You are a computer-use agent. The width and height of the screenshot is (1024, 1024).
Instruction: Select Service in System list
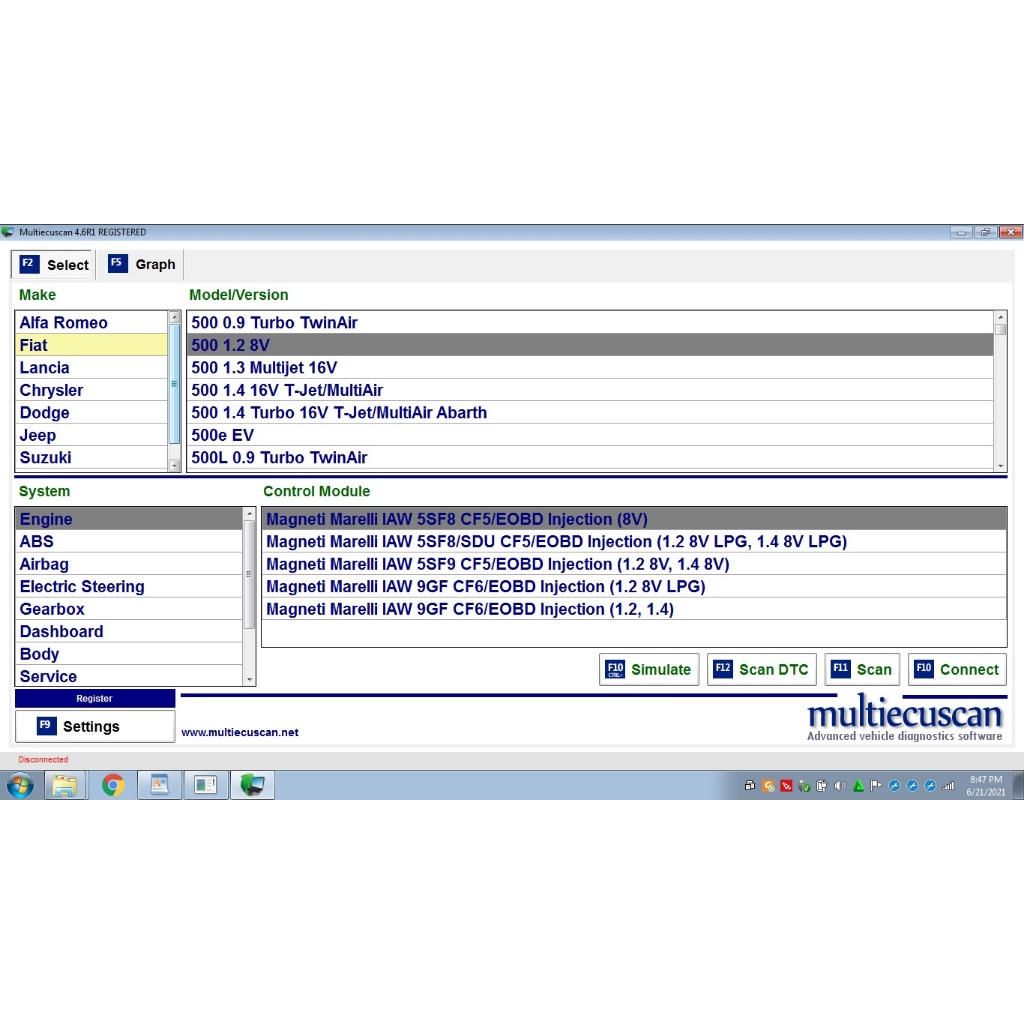tap(129, 677)
